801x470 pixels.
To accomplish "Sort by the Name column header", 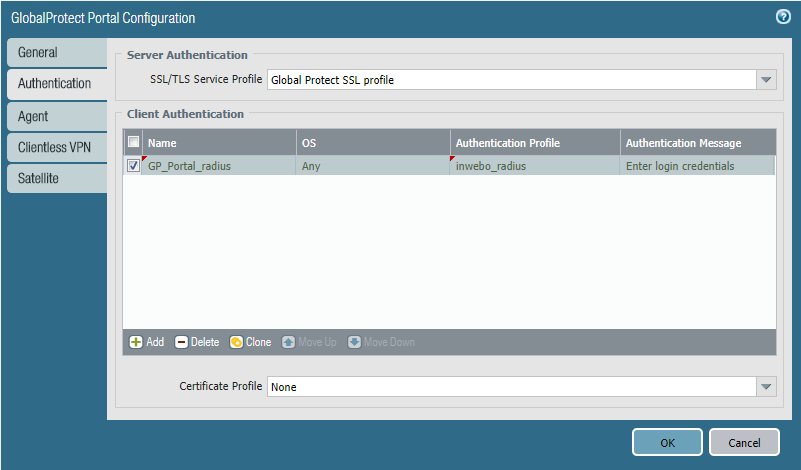I will (220, 143).
